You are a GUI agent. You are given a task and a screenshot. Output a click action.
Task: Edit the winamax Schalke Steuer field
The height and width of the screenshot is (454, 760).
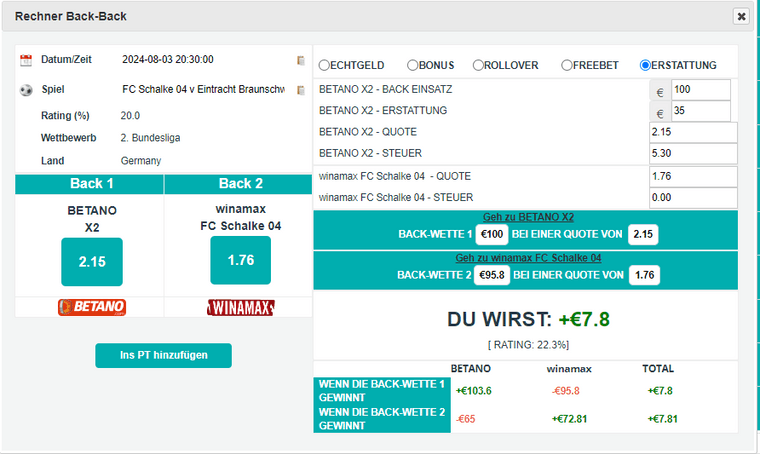[x=693, y=198]
